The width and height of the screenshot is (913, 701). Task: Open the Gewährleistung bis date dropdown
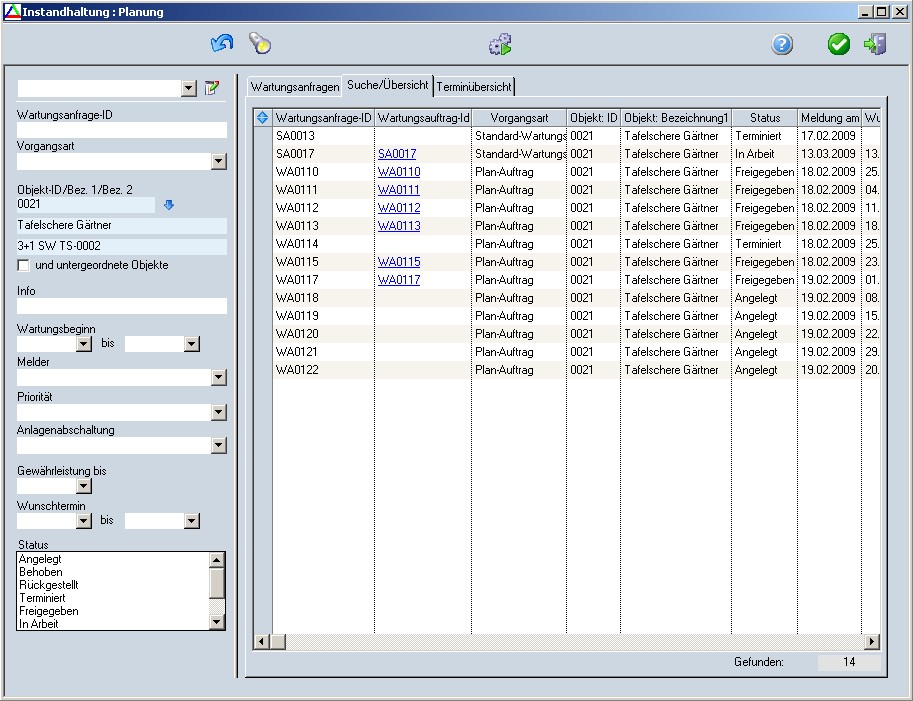pyautogui.click(x=84, y=486)
